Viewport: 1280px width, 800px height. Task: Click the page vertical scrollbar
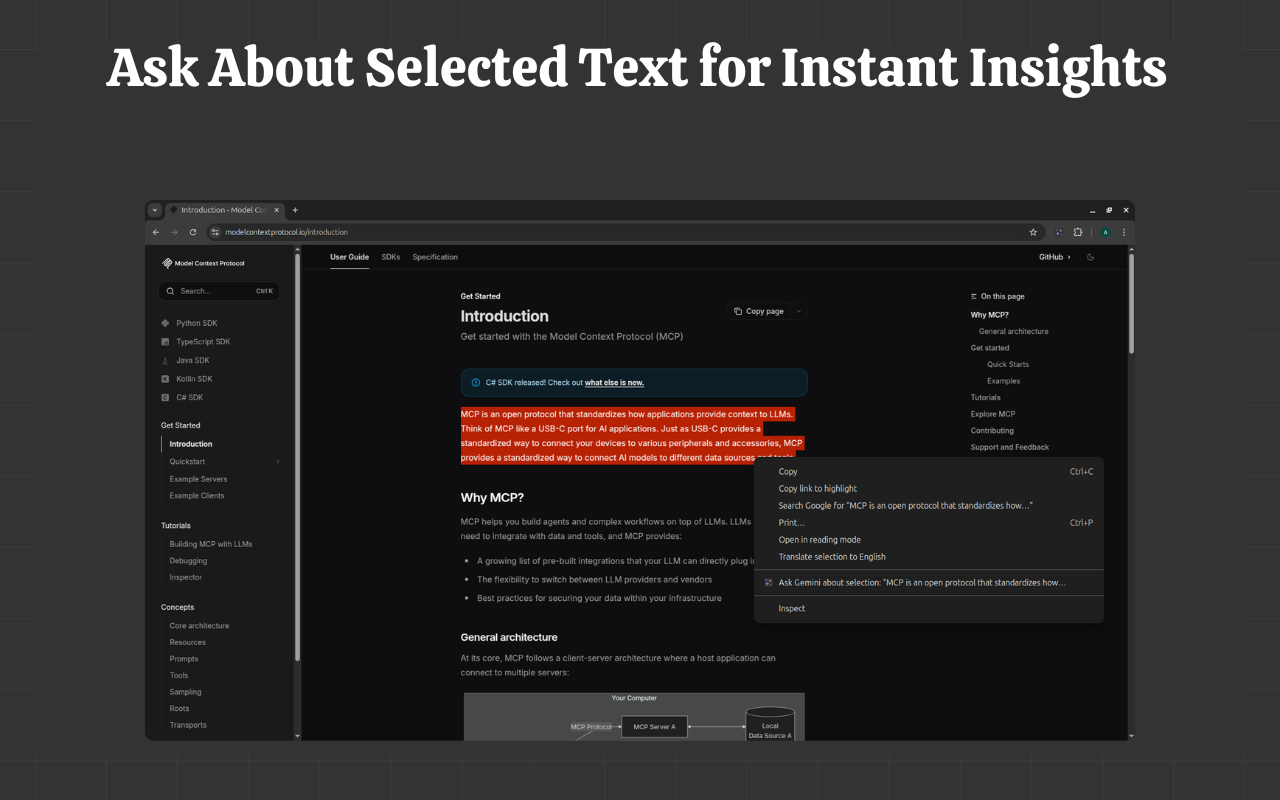pos(1131,303)
